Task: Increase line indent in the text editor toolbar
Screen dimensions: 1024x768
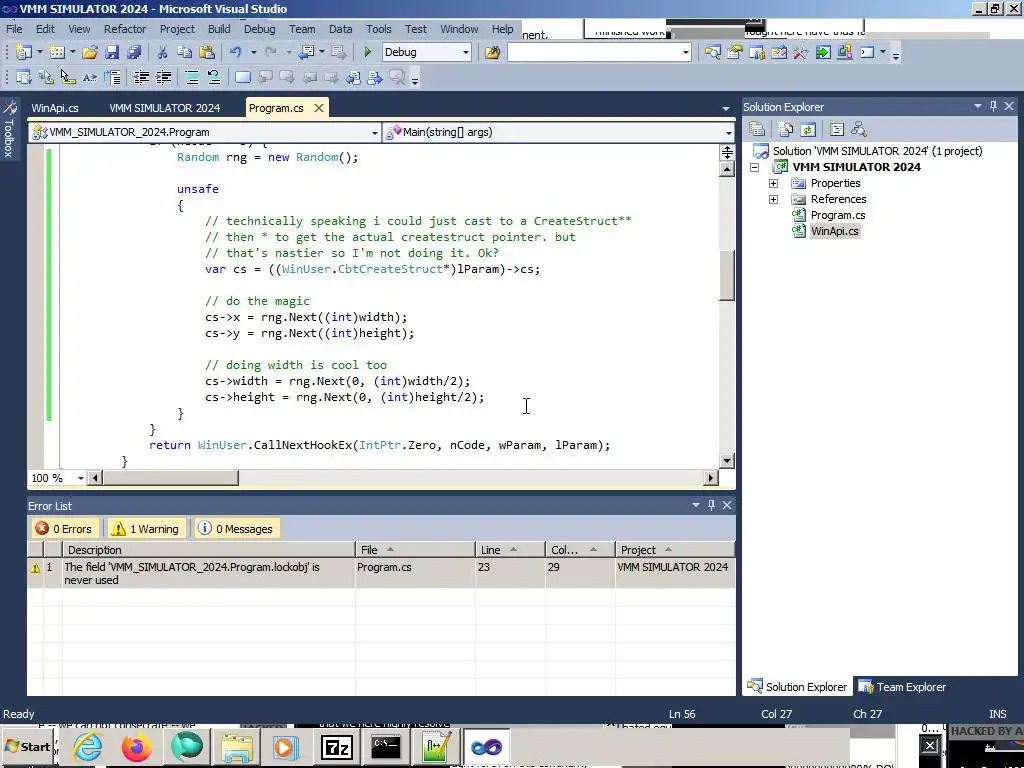Action: pyautogui.click(x=163, y=78)
